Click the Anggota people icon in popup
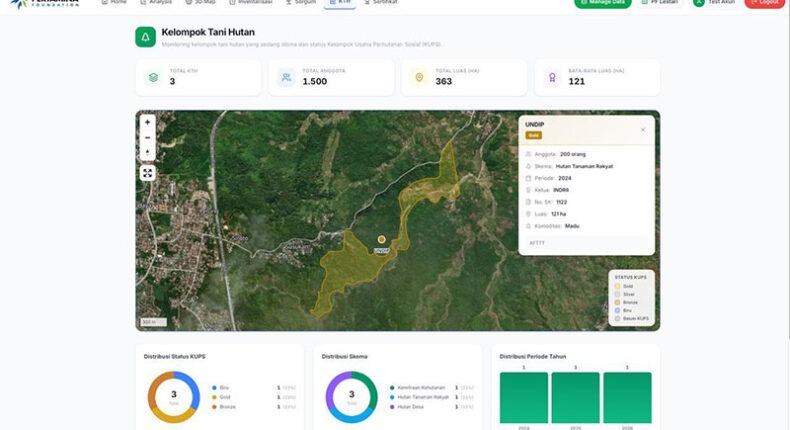 click(529, 154)
